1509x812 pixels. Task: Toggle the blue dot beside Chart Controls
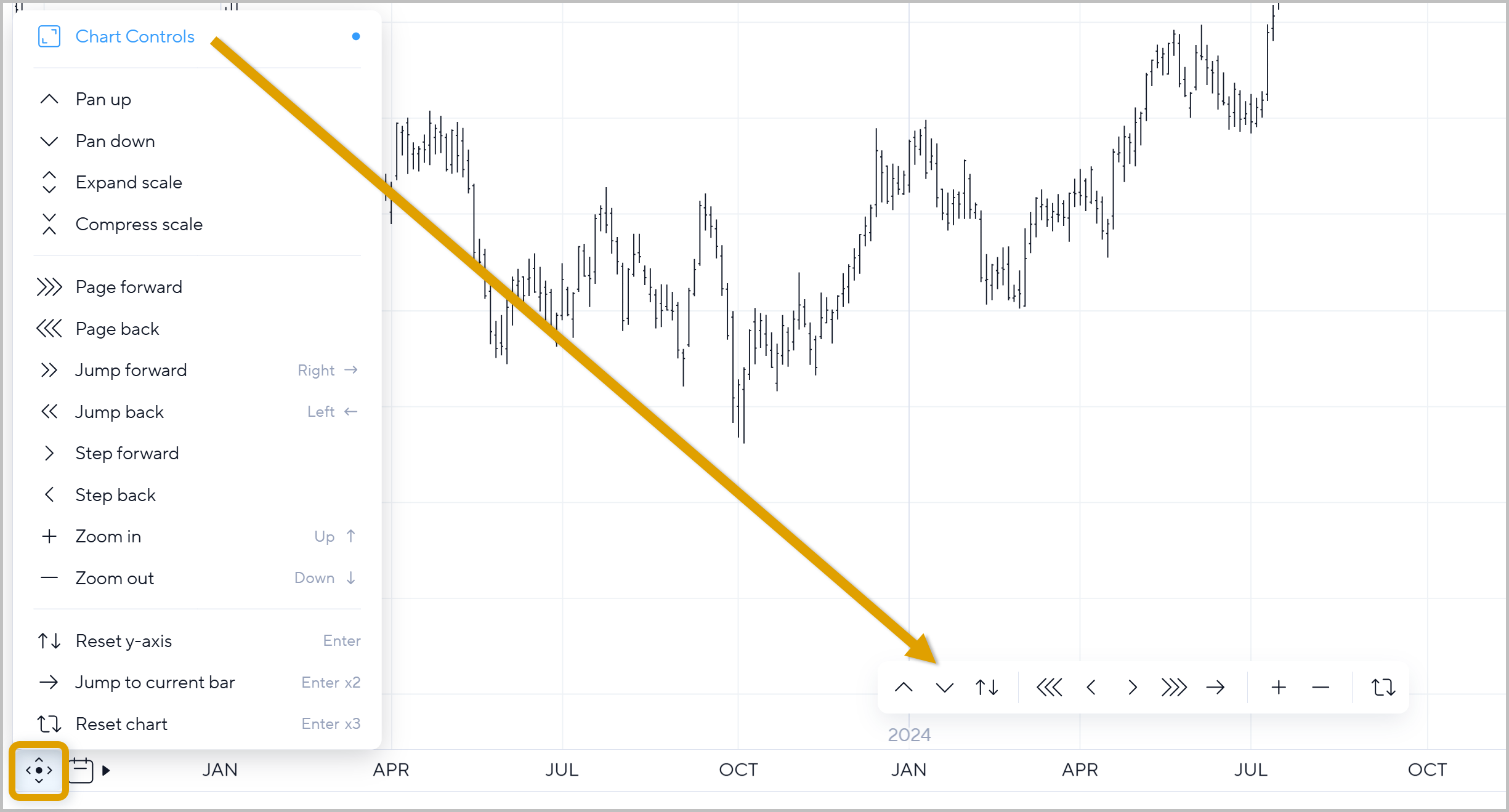click(356, 36)
